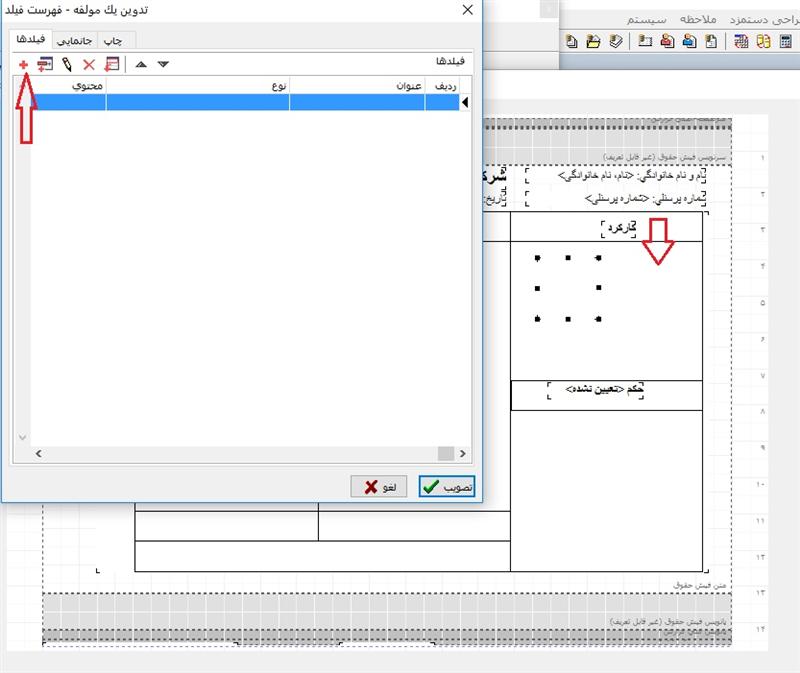
Task: Move field up with the up arrow
Action: click(x=141, y=64)
